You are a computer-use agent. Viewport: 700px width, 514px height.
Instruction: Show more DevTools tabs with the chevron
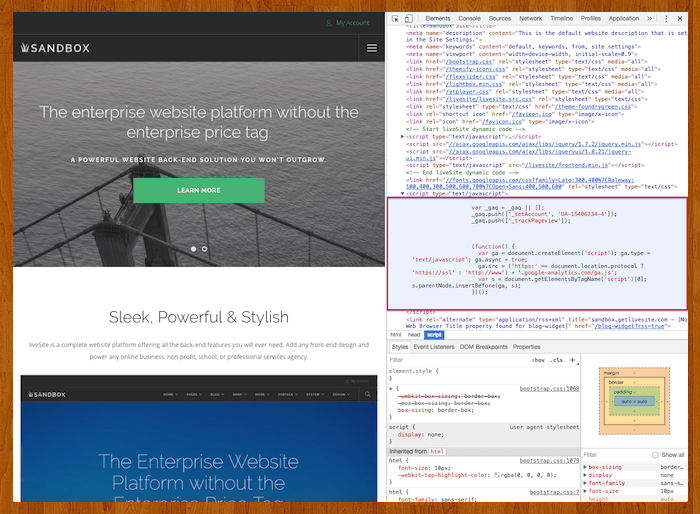650,19
